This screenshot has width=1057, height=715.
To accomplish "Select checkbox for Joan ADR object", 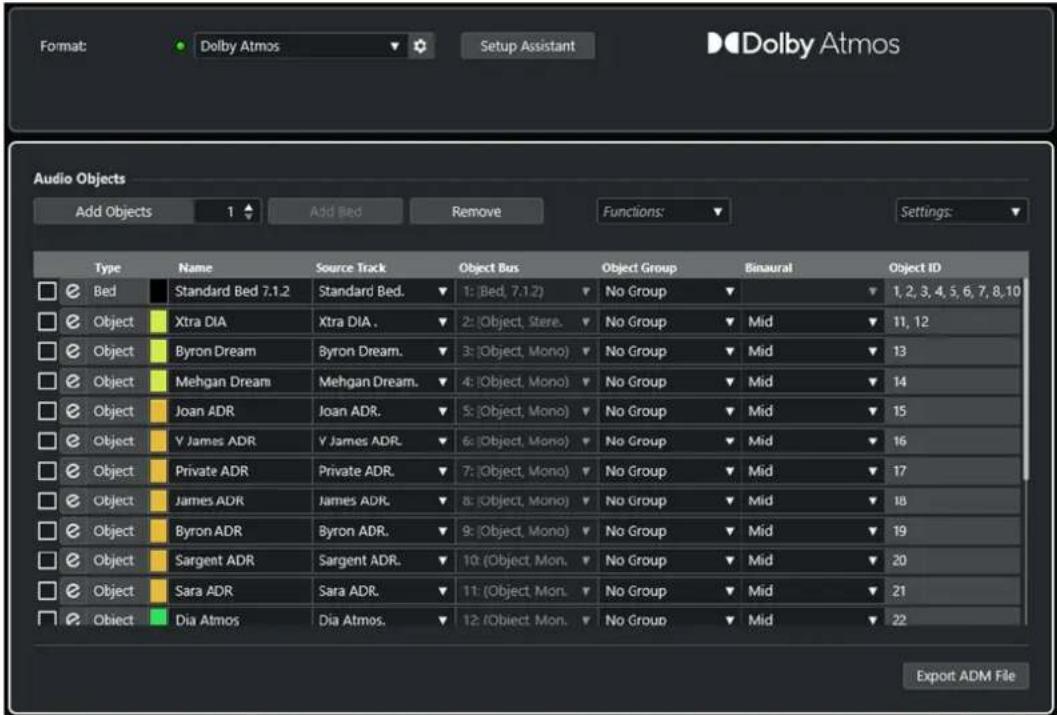I will point(47,411).
